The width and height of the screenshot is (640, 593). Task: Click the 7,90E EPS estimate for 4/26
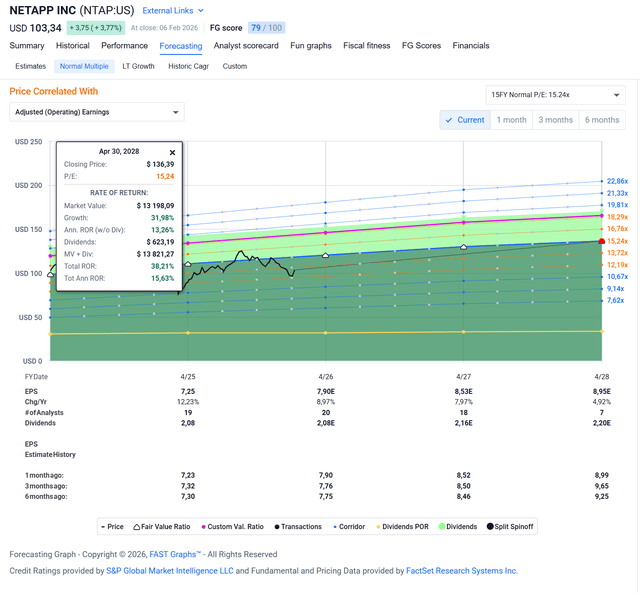point(325,391)
